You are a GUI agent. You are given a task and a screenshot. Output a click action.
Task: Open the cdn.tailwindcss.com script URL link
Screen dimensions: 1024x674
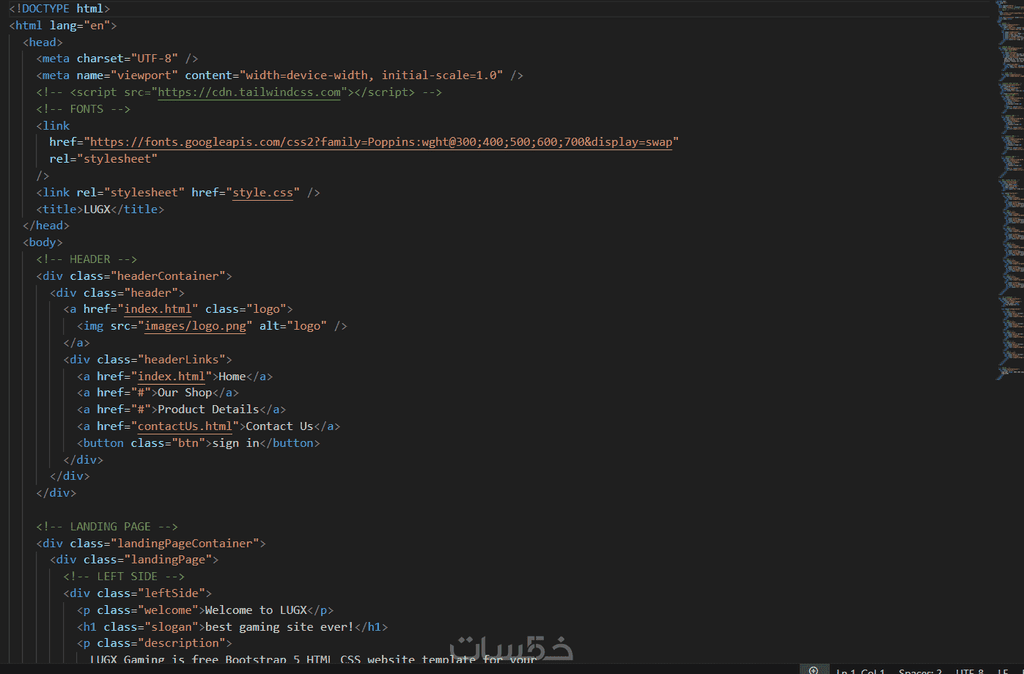pyautogui.click(x=249, y=92)
